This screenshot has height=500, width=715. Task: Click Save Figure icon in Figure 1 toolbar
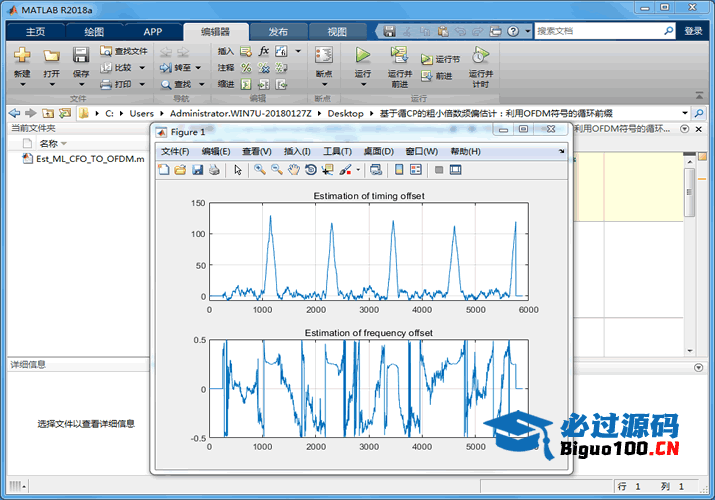[197, 170]
